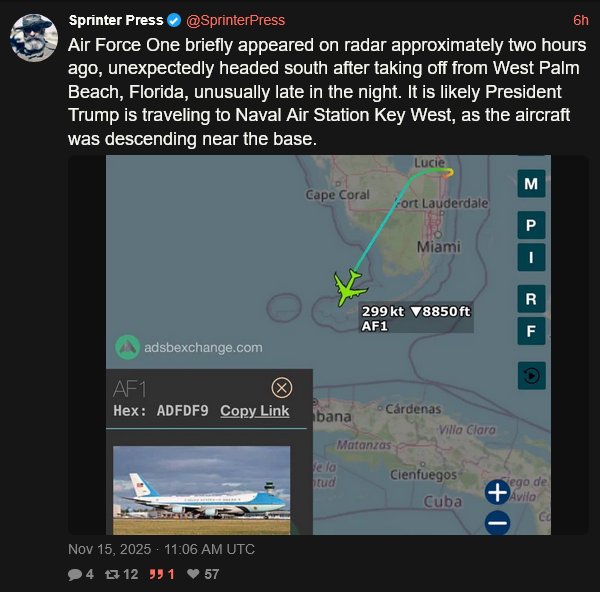Viewport: 600px width, 592px height.
Task: Toggle the P map button
Action: click(531, 226)
